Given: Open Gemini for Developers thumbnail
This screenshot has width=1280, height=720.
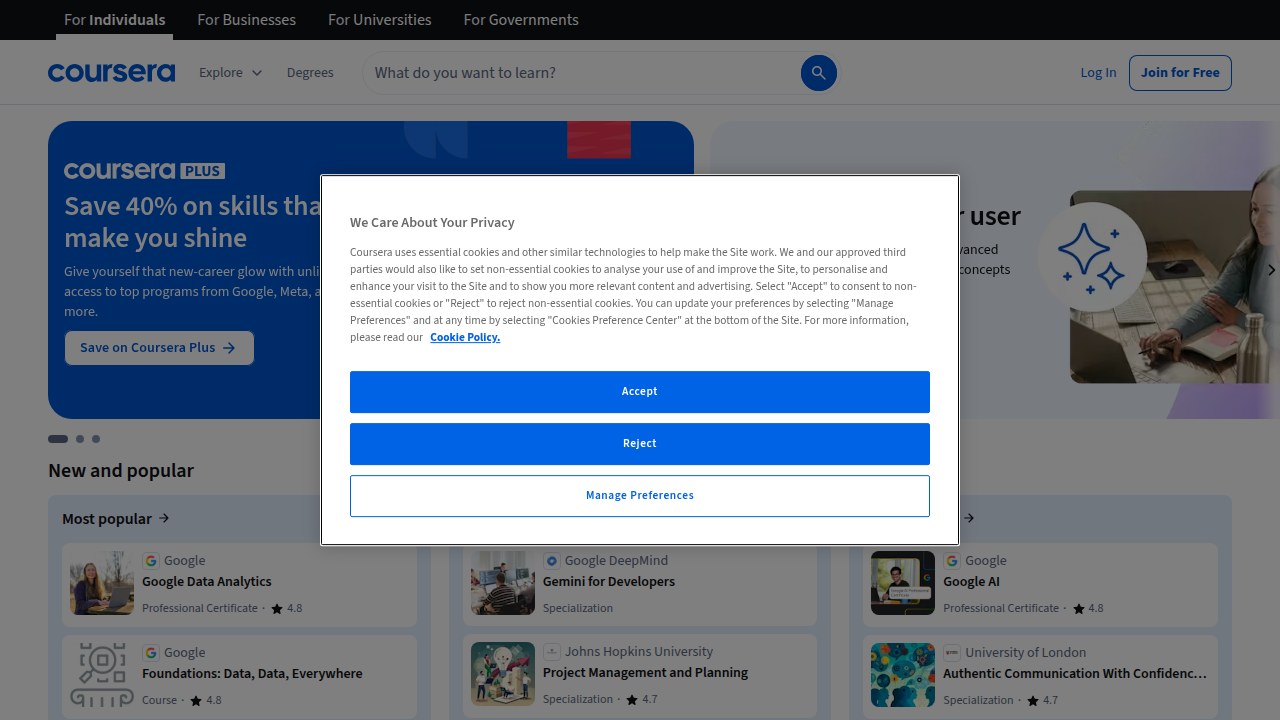Looking at the screenshot, I should [x=503, y=583].
